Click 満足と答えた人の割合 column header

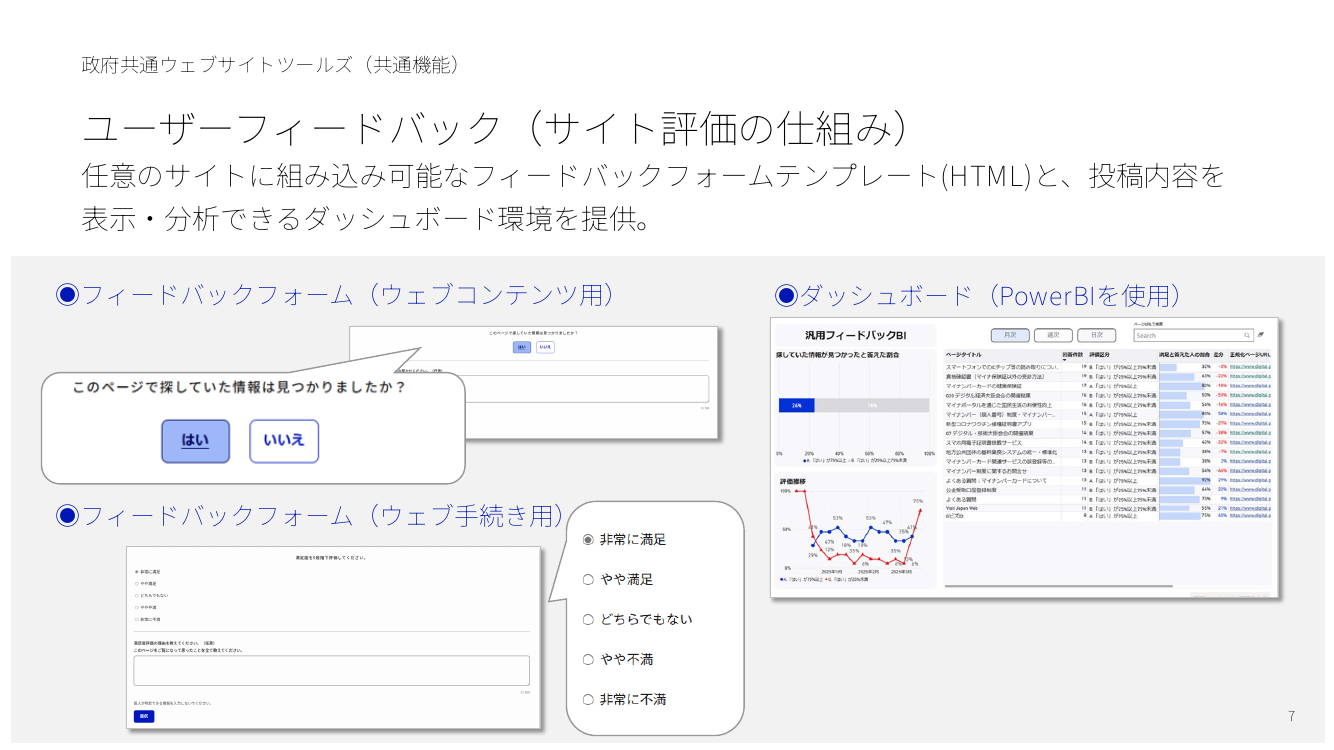click(x=1184, y=355)
